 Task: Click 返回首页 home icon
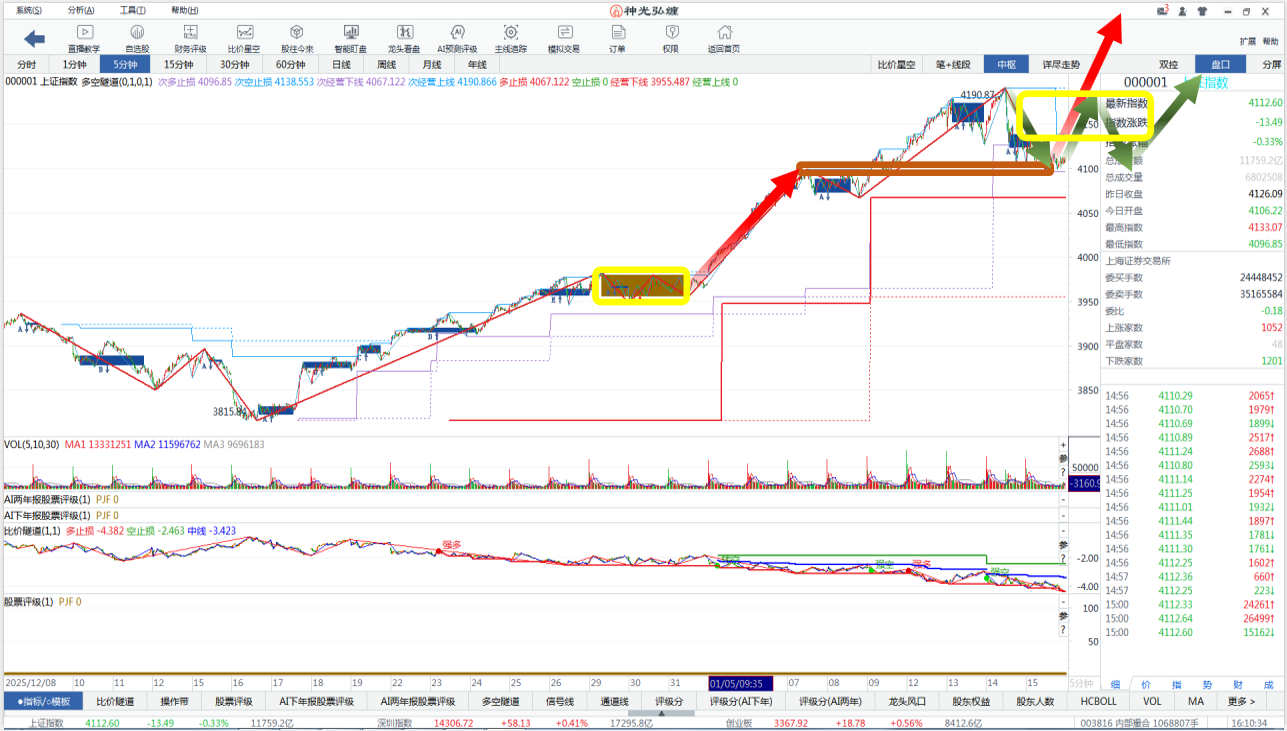(x=724, y=38)
